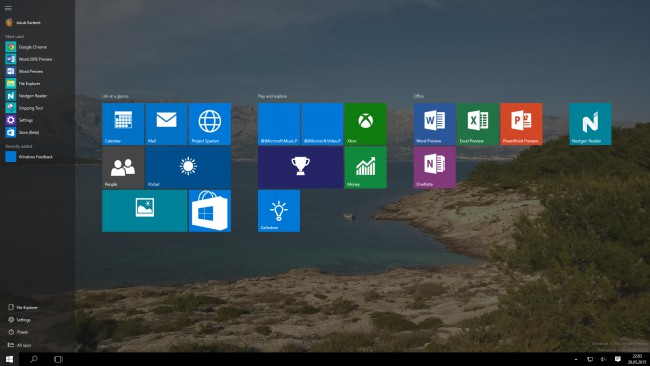This screenshot has width=650, height=366.
Task: Open the Action Center notifications icon
Action: click(618, 359)
